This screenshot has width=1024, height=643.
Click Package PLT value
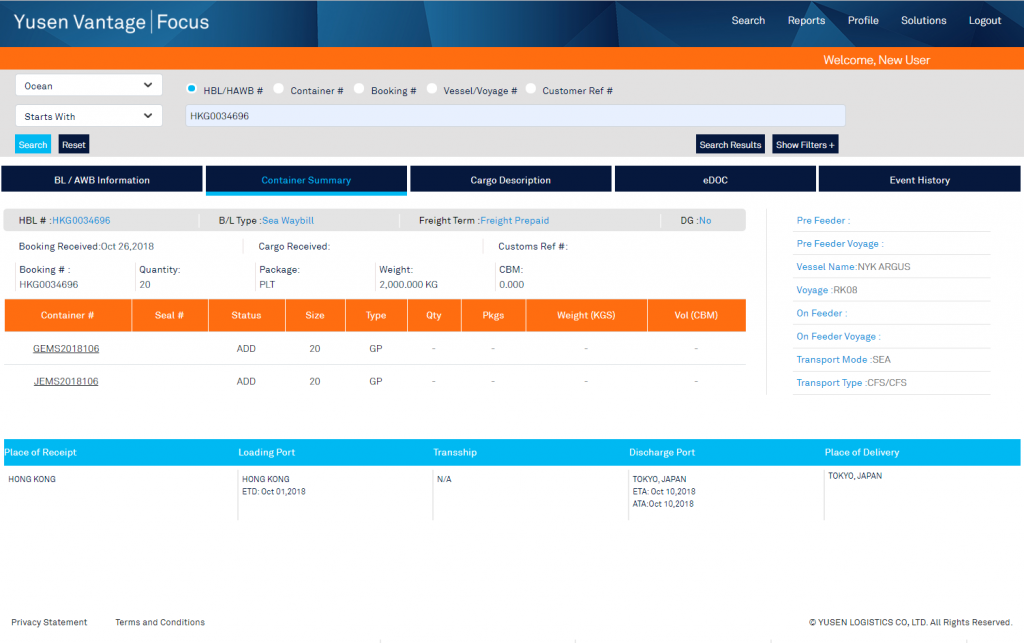(x=267, y=285)
